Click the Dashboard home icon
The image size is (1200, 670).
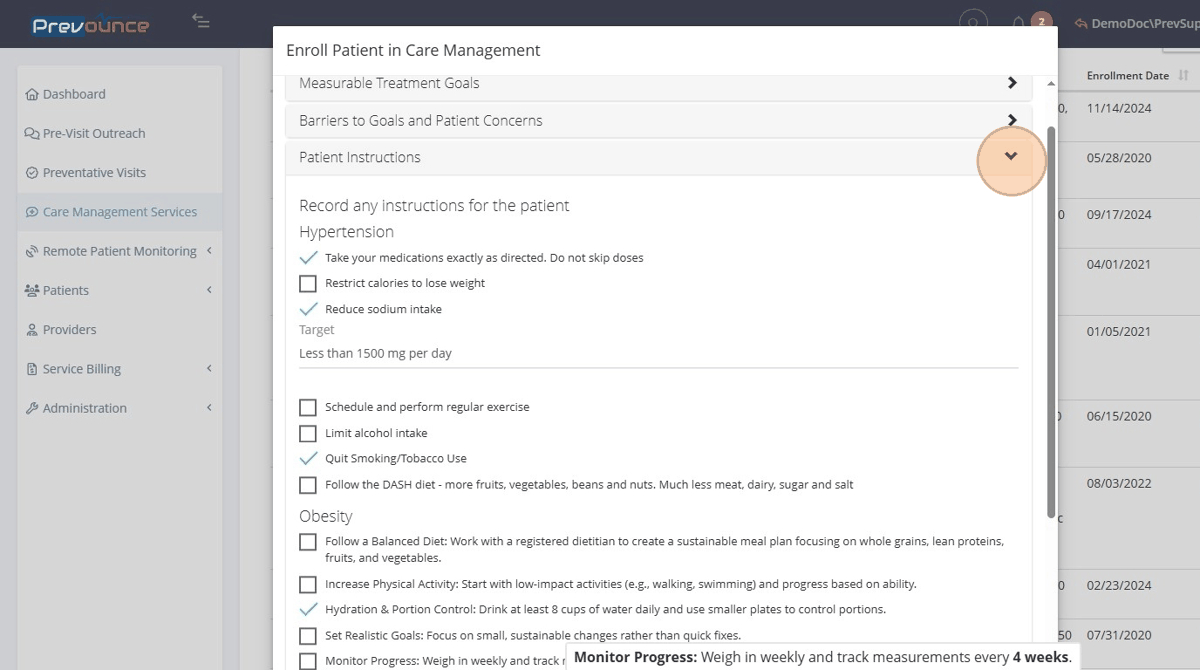tap(32, 94)
